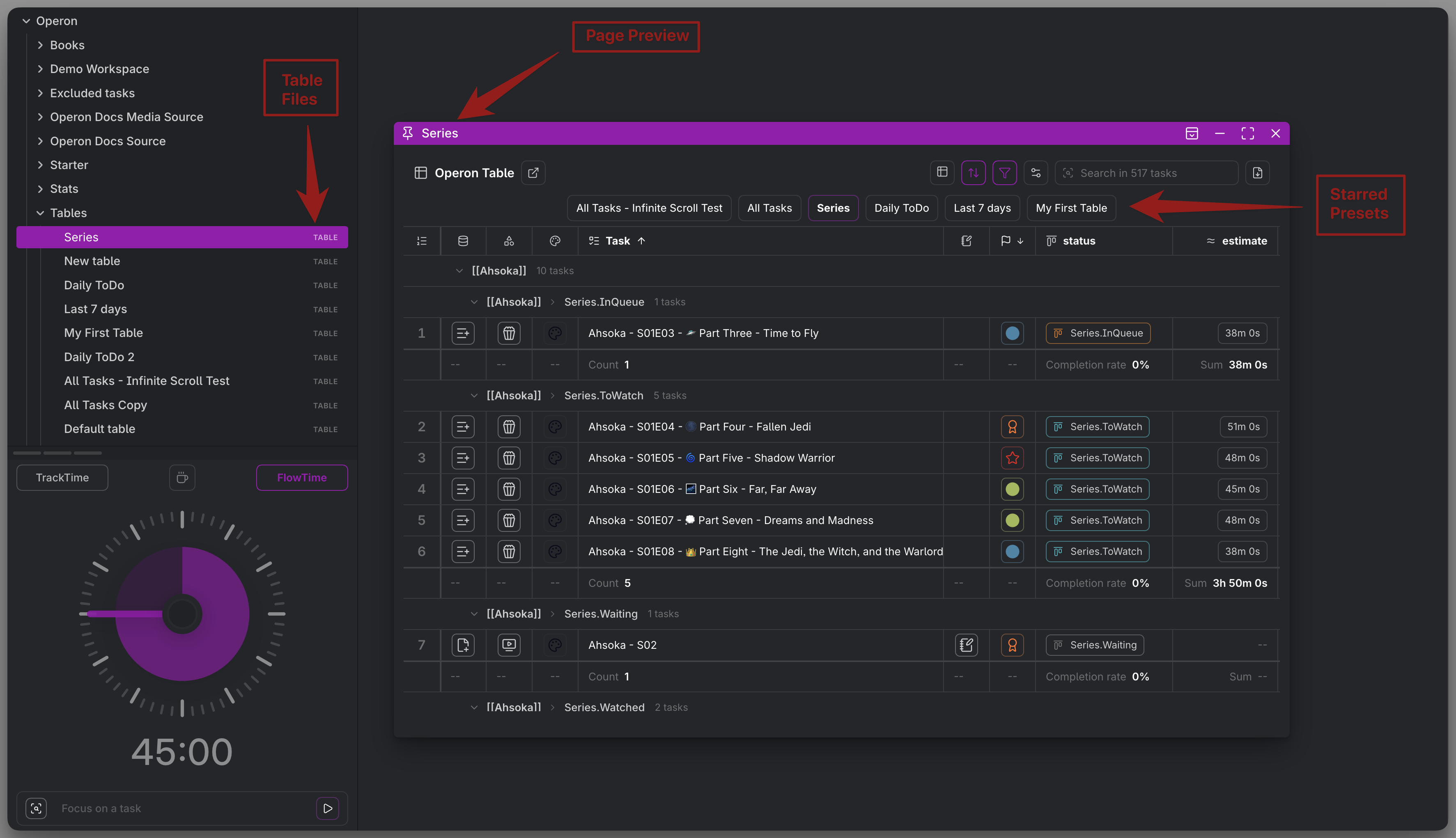Expand the Books folder

[x=40, y=45]
